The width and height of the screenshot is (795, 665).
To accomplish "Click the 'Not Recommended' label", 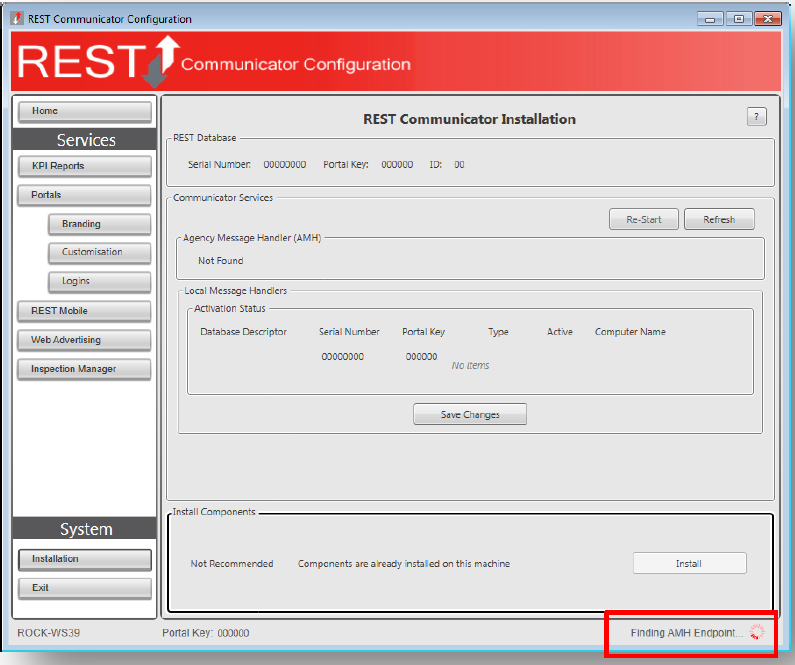I will (232, 564).
